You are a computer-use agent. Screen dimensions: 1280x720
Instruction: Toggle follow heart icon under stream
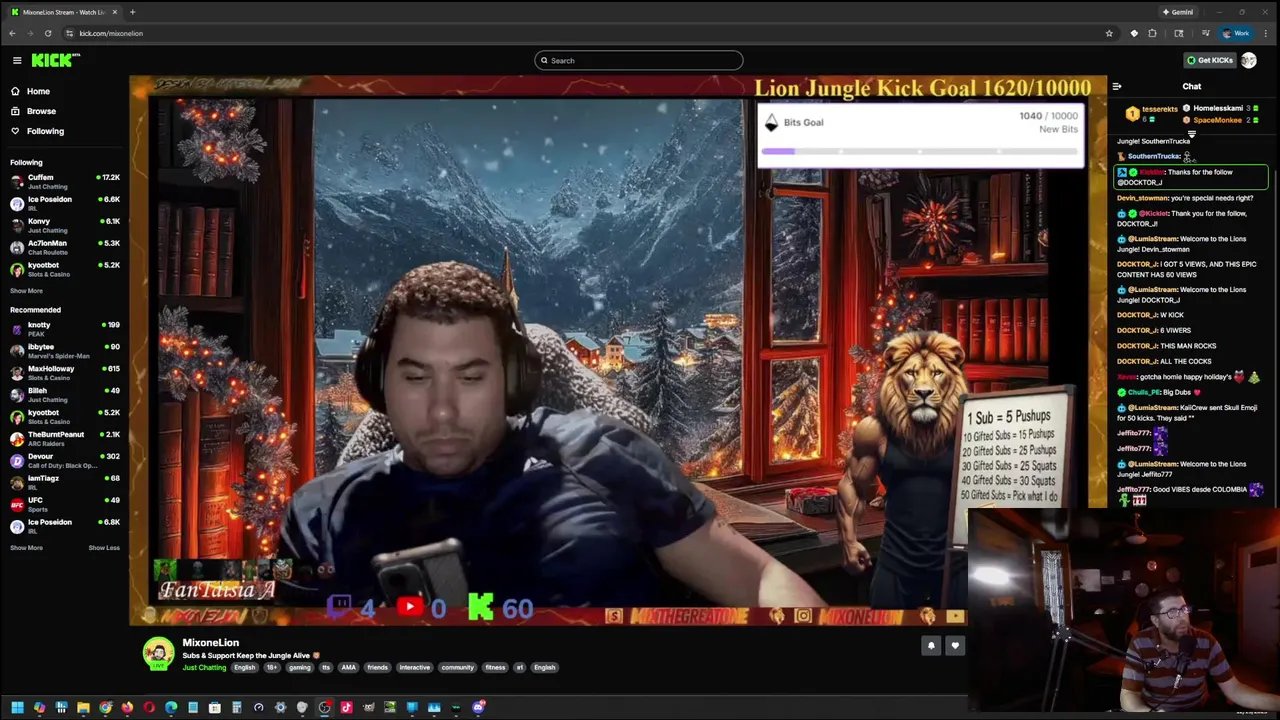coord(955,646)
